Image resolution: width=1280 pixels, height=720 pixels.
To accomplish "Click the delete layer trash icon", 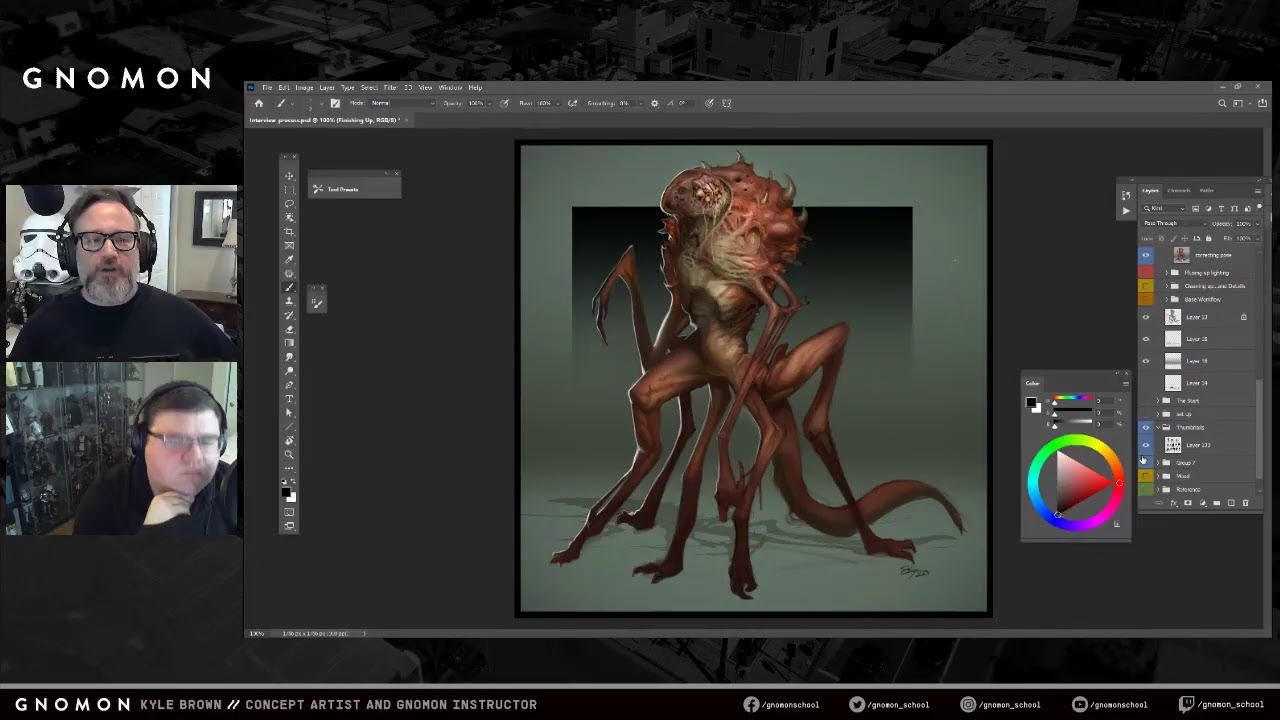I will pos(1245,503).
